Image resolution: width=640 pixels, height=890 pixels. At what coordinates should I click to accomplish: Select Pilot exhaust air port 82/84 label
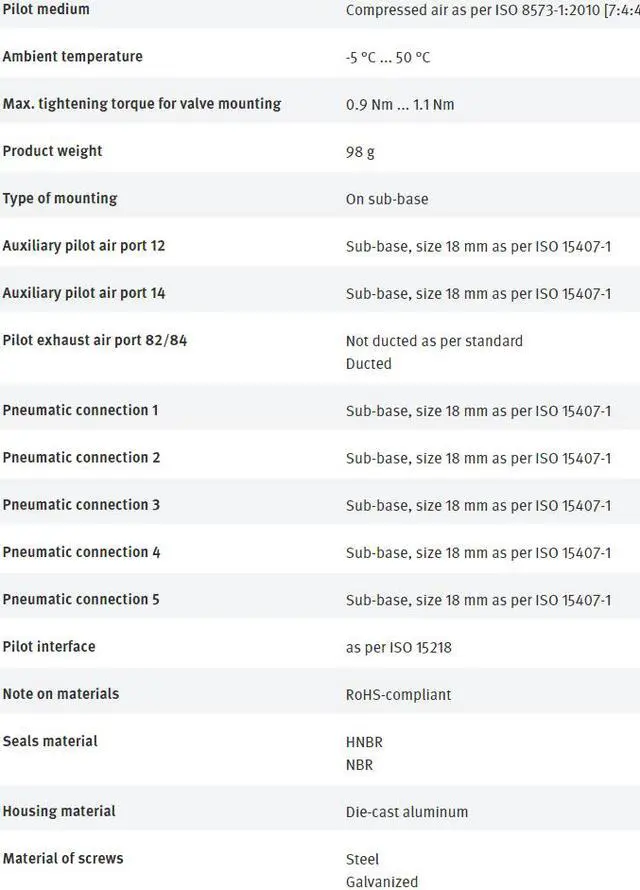click(x=95, y=340)
